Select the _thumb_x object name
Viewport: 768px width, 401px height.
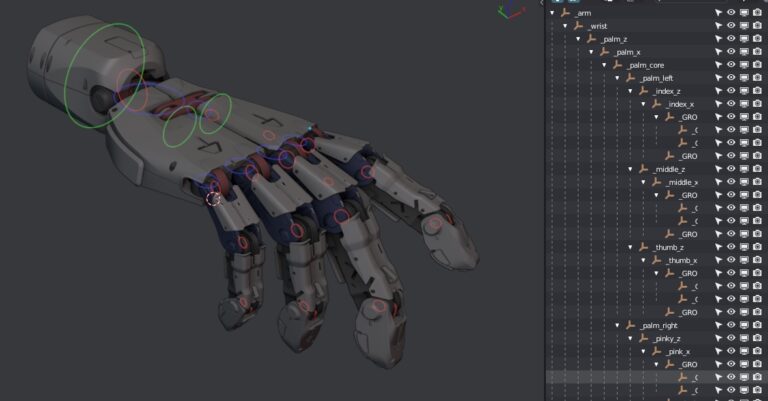(x=682, y=260)
